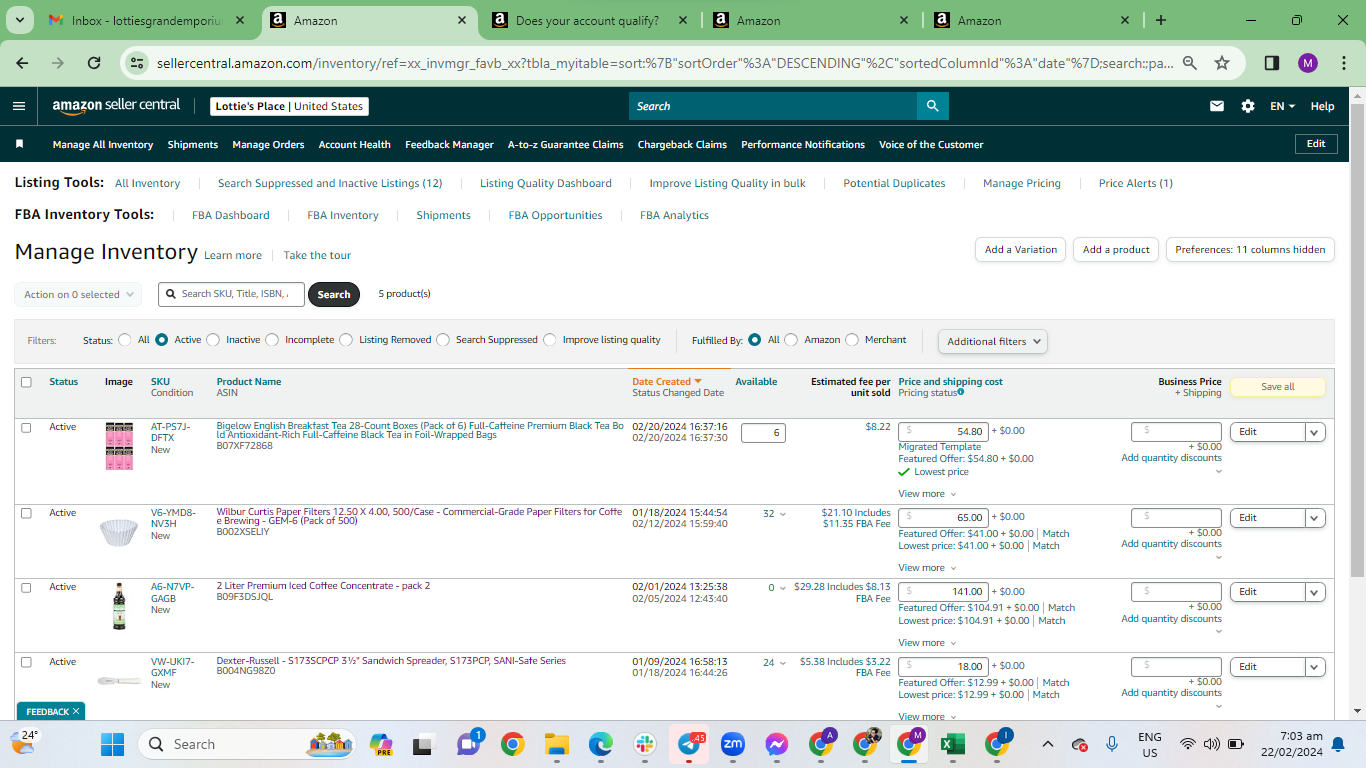Open the FBA Dashboard link
Viewport: 1366px width, 768px height.
(231, 215)
